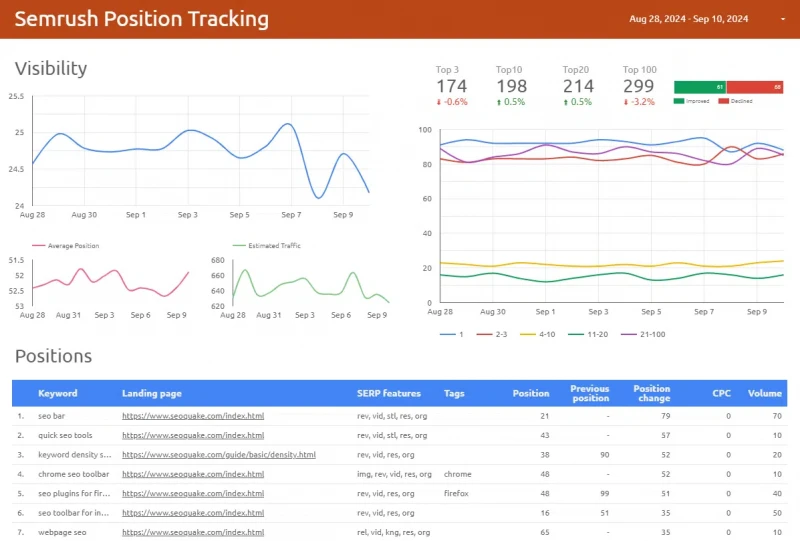Sort by the Position change column header
This screenshot has height=541, width=800.
[652, 394]
